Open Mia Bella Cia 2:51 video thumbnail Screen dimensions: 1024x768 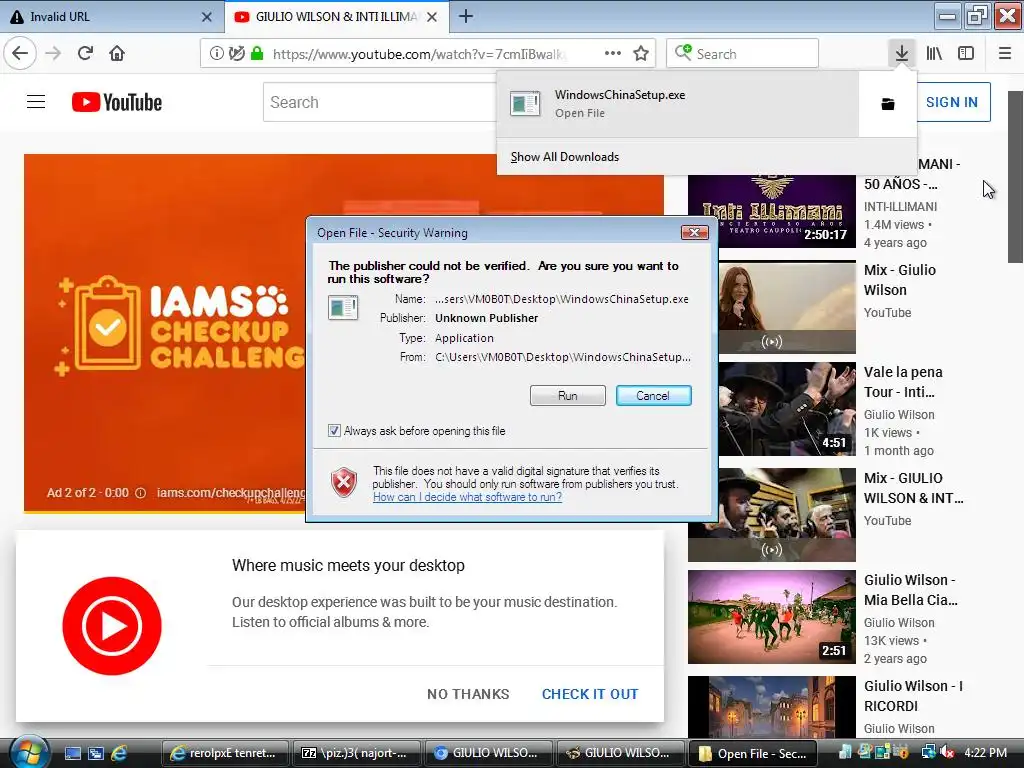[x=771, y=617]
